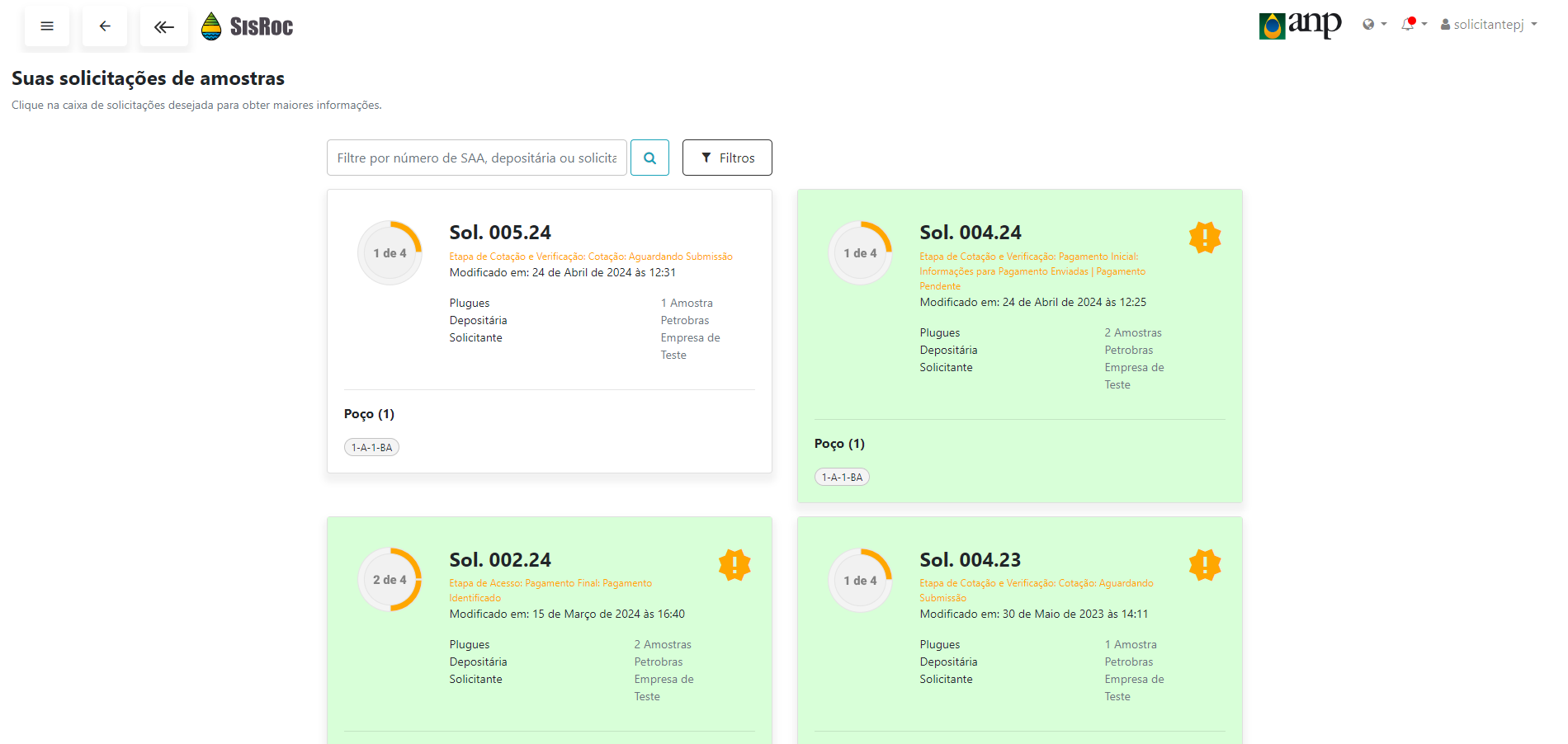Click the SisRoc logo
The width and height of the screenshot is (1568, 744).
pyautogui.click(x=248, y=26)
